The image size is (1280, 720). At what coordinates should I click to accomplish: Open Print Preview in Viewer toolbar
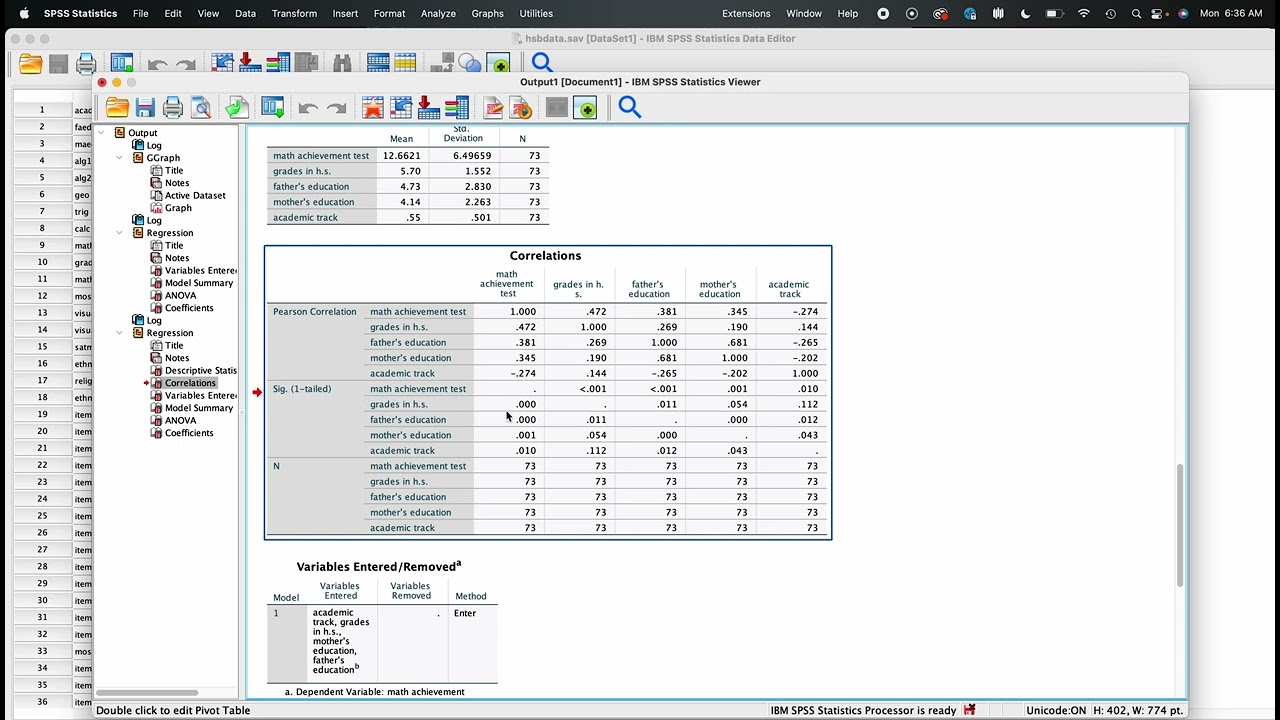click(201, 108)
